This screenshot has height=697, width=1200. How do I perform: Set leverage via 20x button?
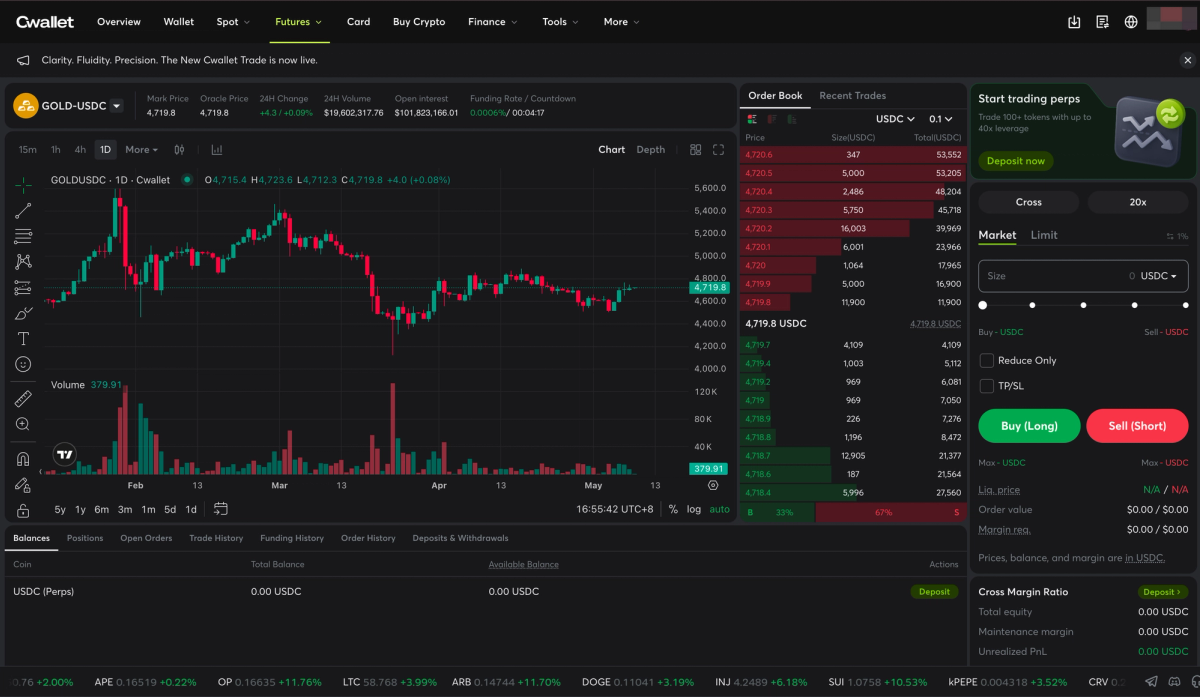tap(1138, 202)
